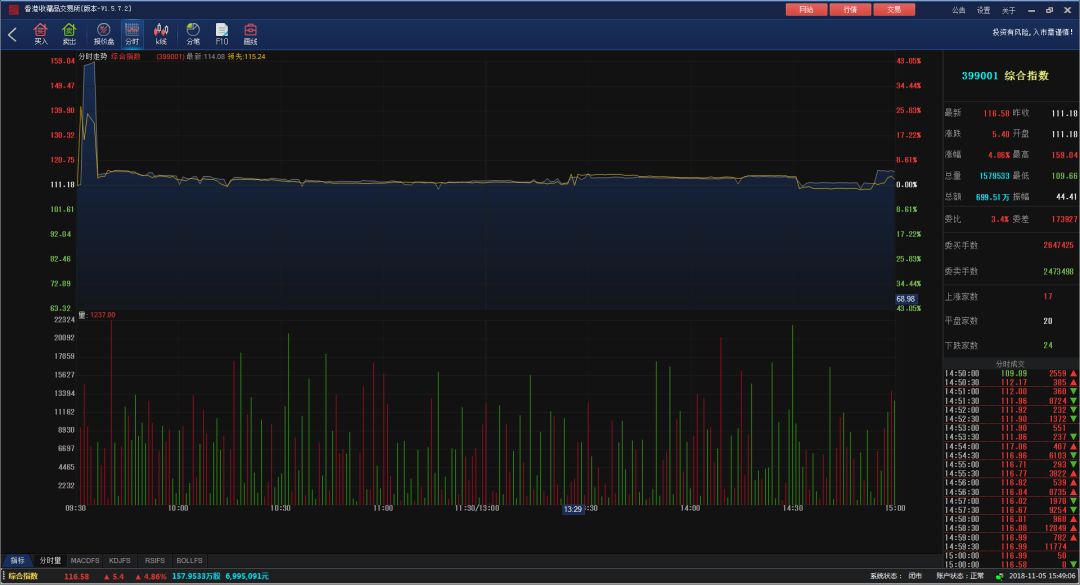The height and width of the screenshot is (585, 1080).
Task: Click the 系统状态 闭市 indicator
Action: pyautogui.click(x=896, y=576)
